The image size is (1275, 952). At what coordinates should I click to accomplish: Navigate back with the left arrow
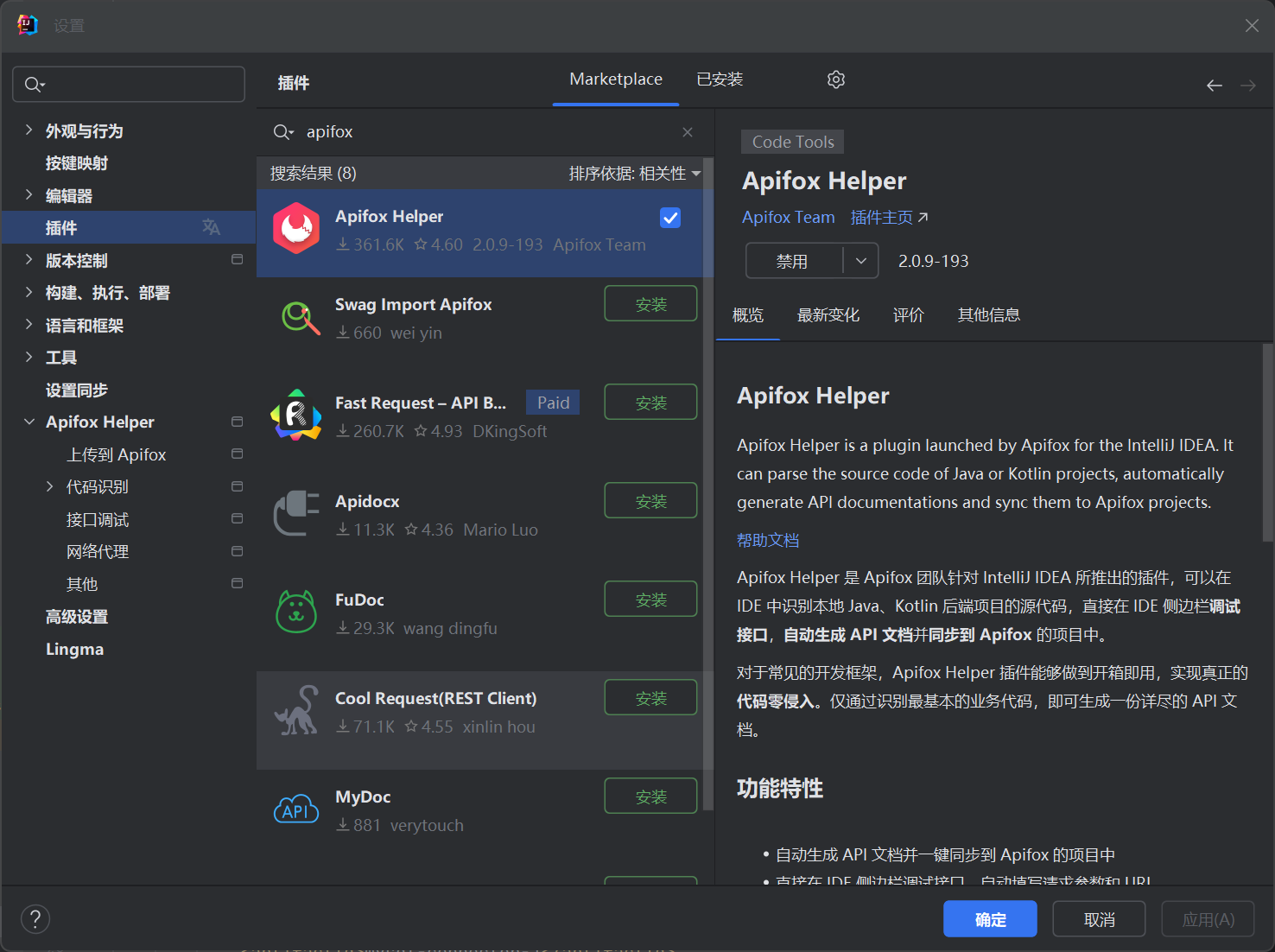(x=1215, y=85)
